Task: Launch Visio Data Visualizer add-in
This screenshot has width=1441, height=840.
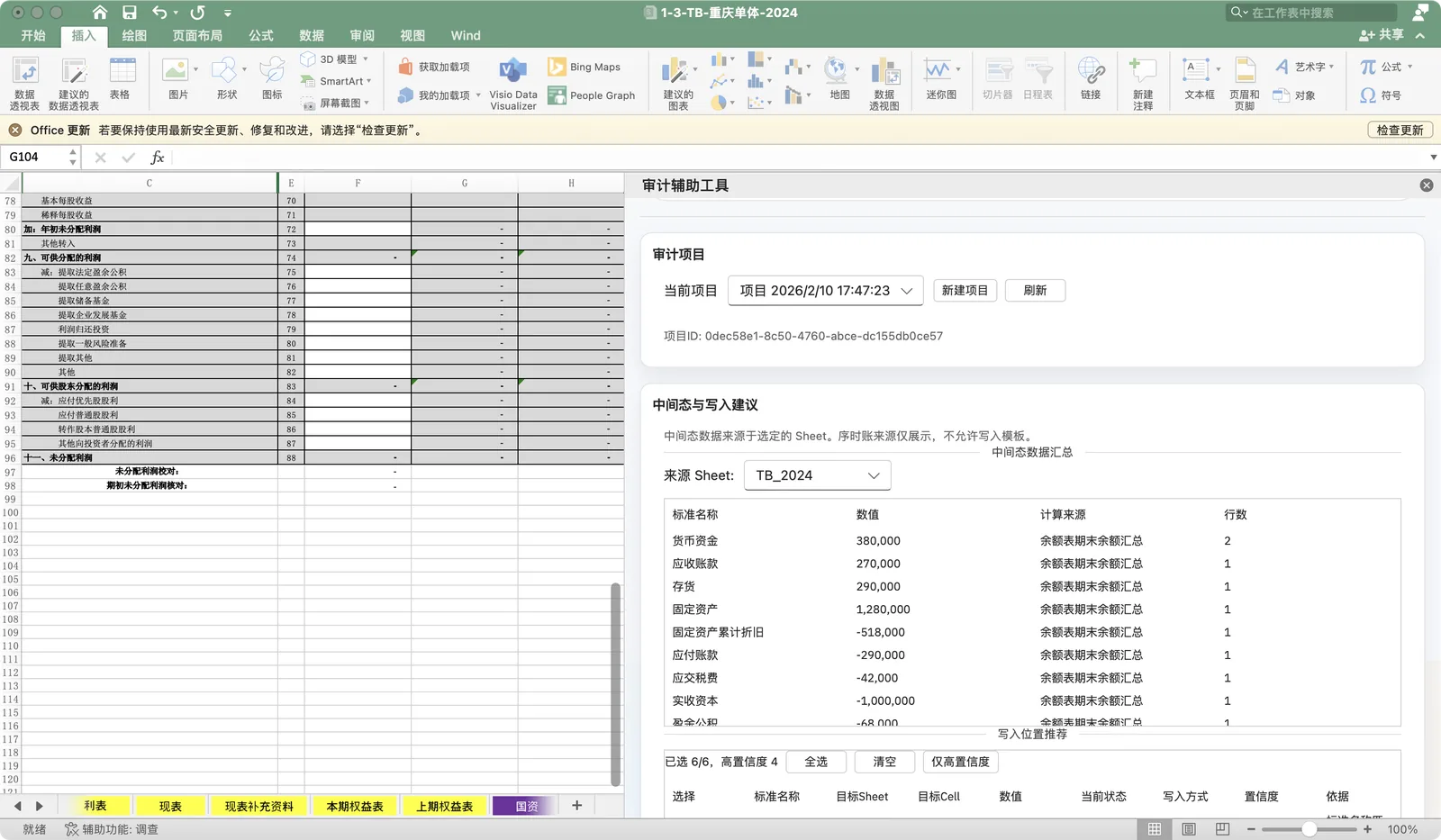Action: click(513, 82)
